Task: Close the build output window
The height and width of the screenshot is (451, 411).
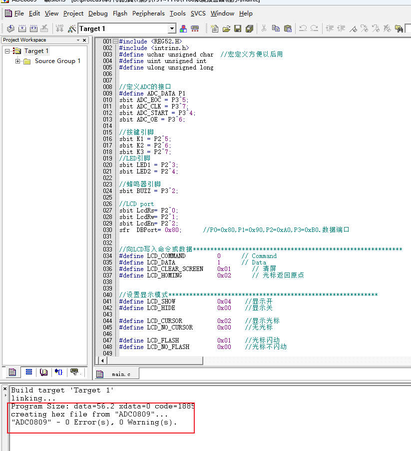Action: pos(5,389)
